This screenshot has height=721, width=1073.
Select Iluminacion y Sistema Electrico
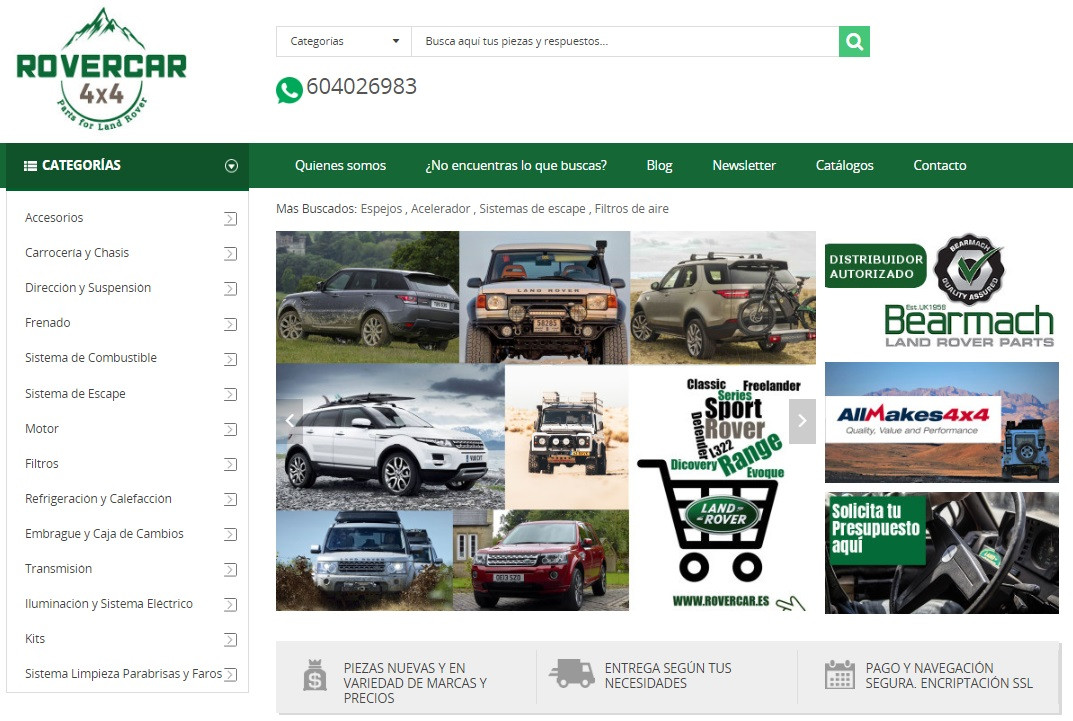109,603
